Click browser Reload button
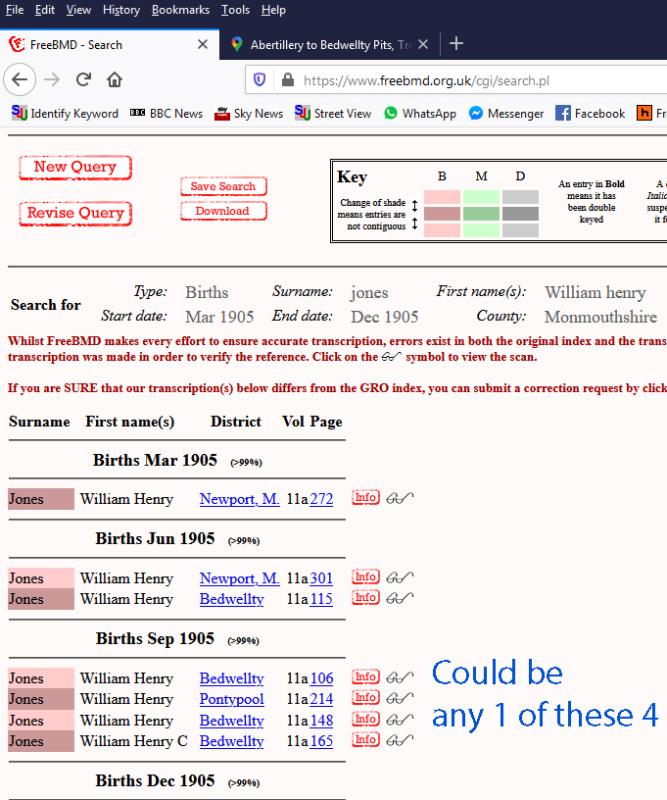 coord(83,80)
